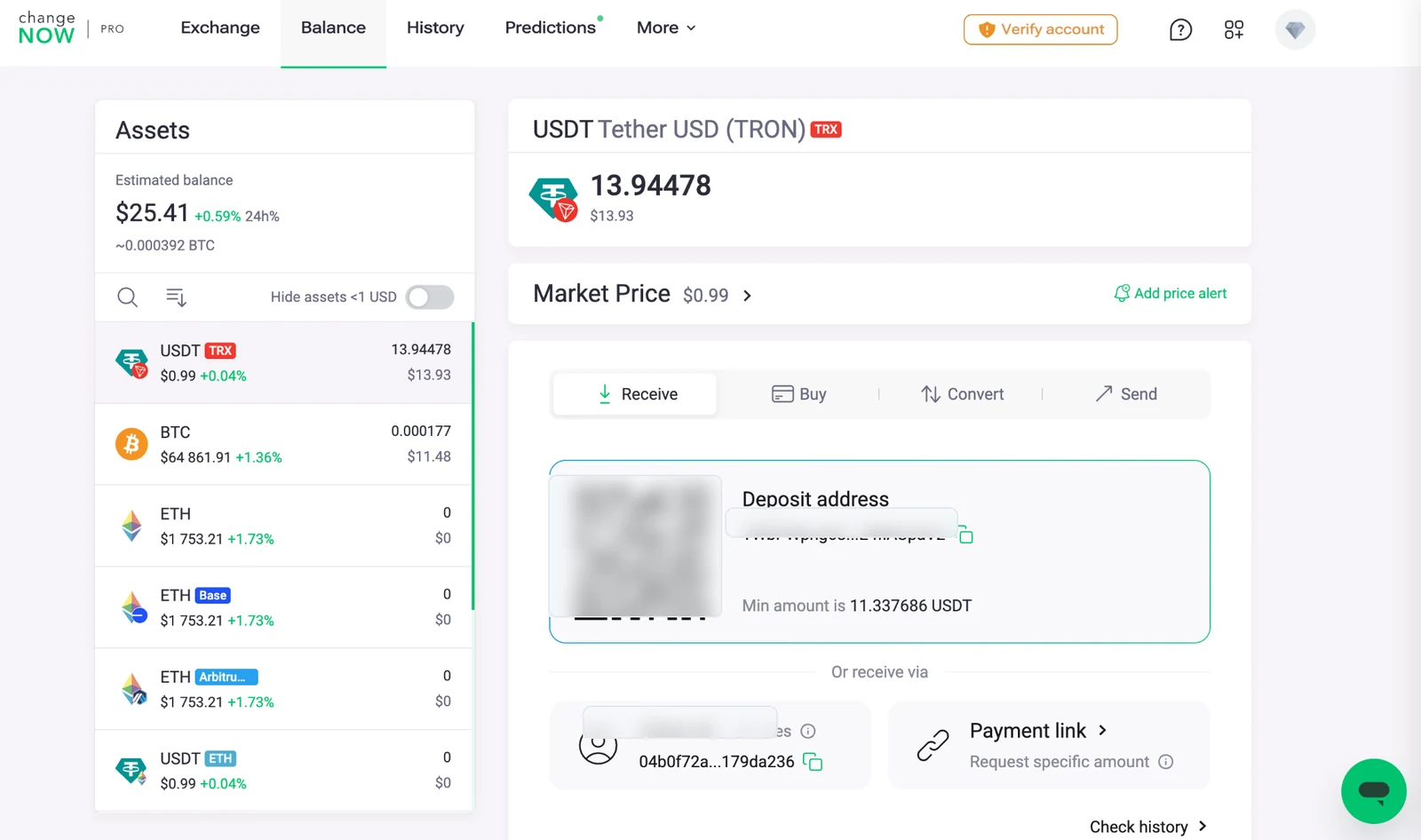Click the $25.41 estimated balance
This screenshot has height=840, width=1421.
pos(152,213)
